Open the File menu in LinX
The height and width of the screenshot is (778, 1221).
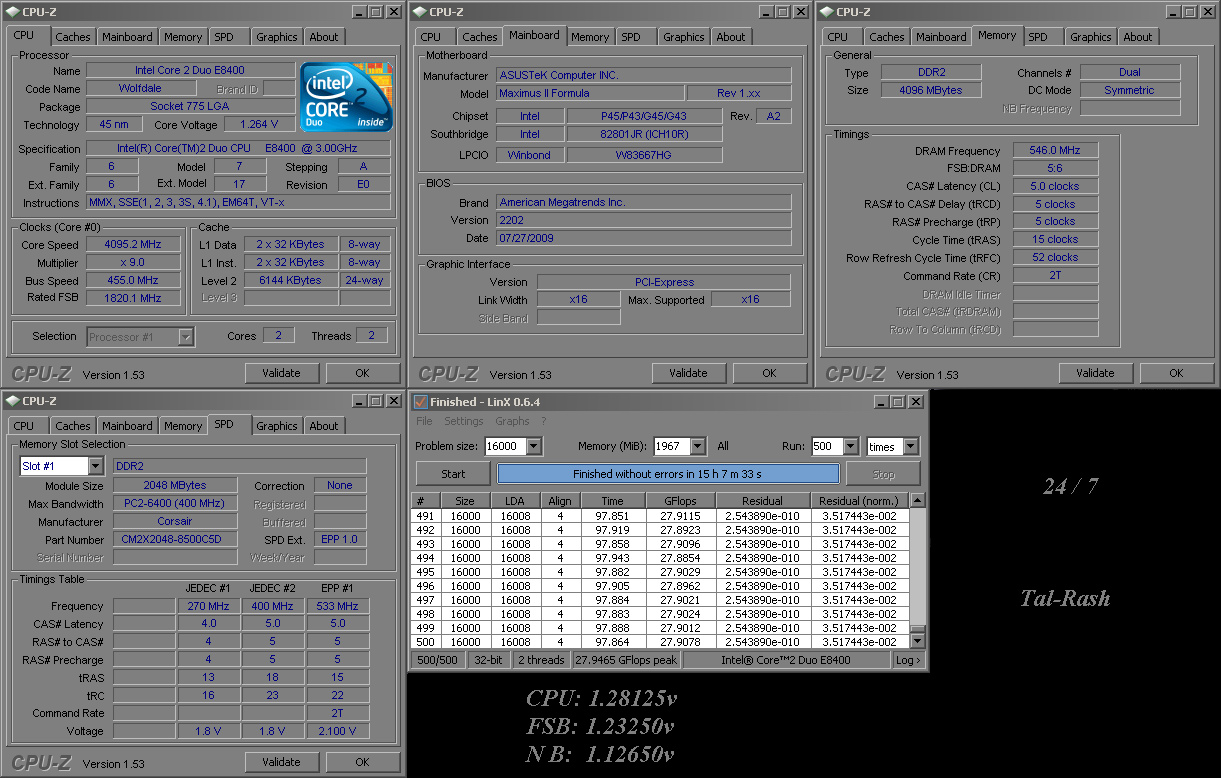[424, 421]
